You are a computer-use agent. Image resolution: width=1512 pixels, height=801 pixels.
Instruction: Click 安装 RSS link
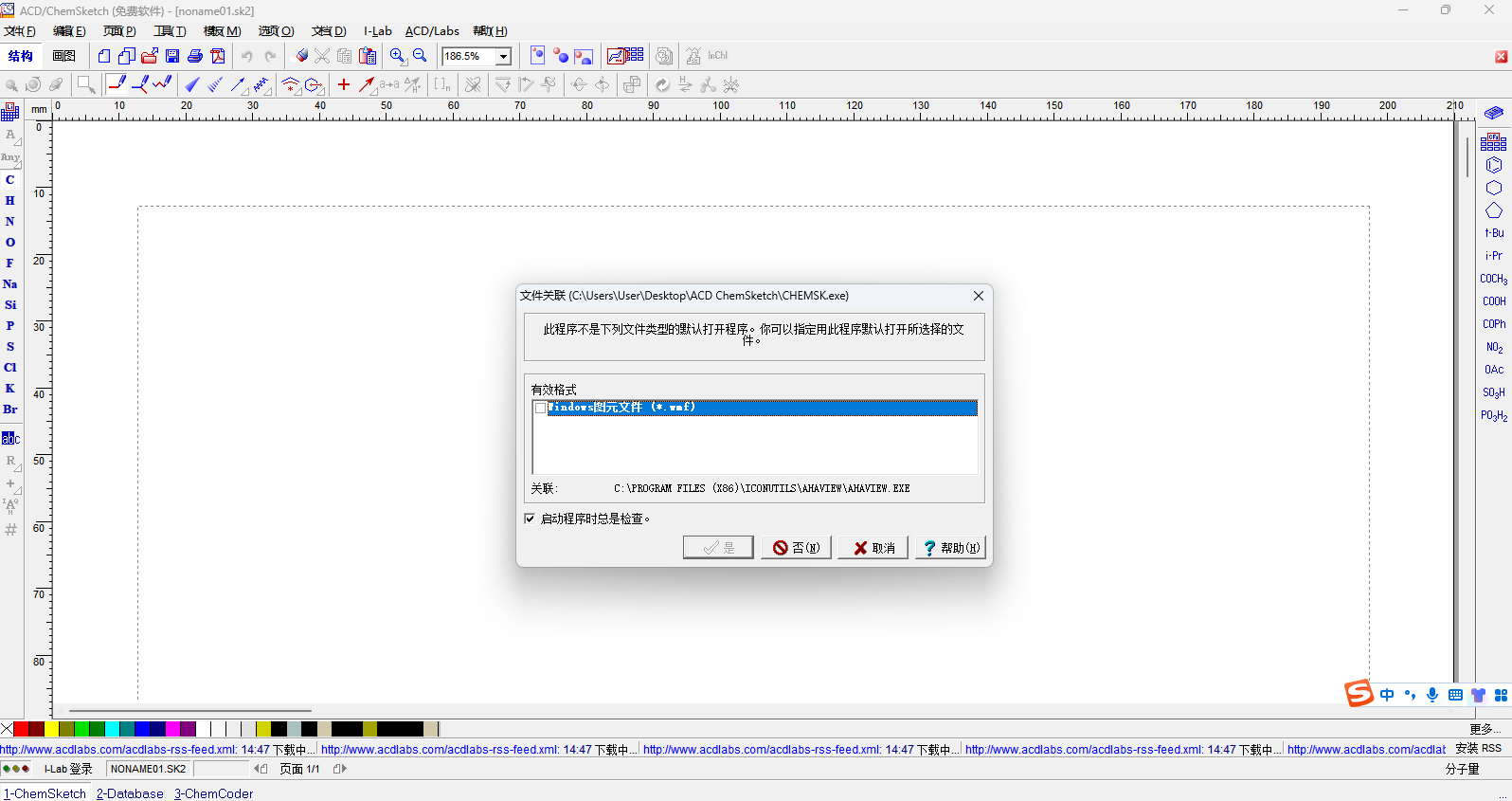[x=1479, y=749]
